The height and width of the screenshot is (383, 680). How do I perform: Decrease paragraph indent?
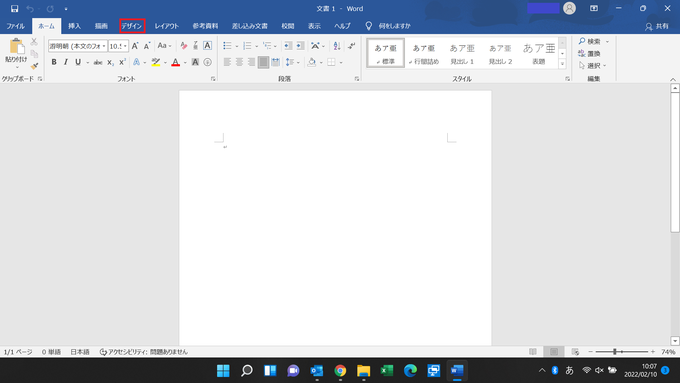(x=288, y=46)
